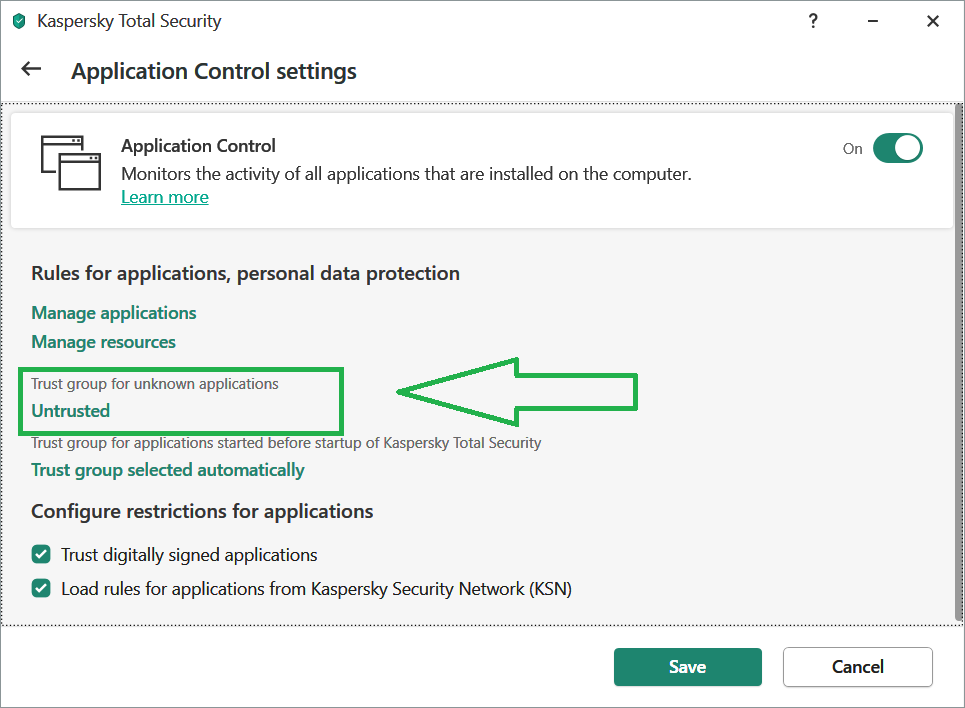Click the Cancel button

coord(857,667)
